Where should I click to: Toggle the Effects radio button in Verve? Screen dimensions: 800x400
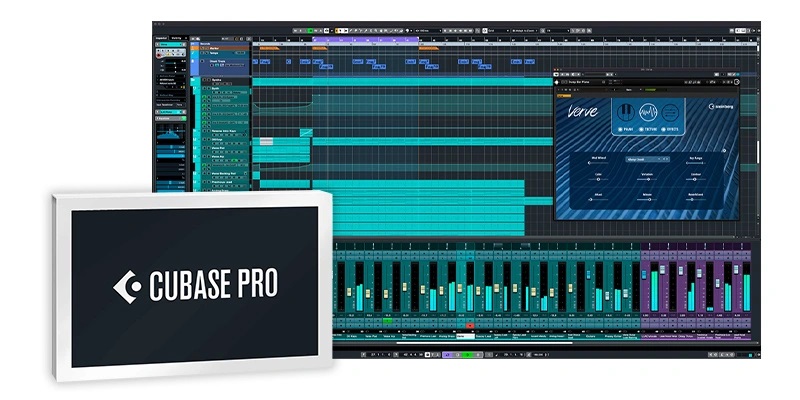(x=666, y=129)
